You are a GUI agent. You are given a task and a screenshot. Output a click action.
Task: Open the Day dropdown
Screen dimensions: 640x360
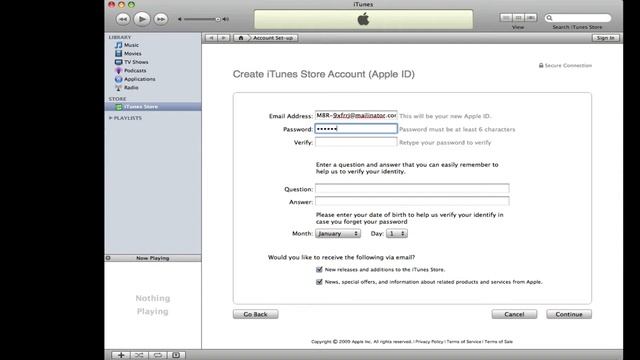tap(397, 233)
